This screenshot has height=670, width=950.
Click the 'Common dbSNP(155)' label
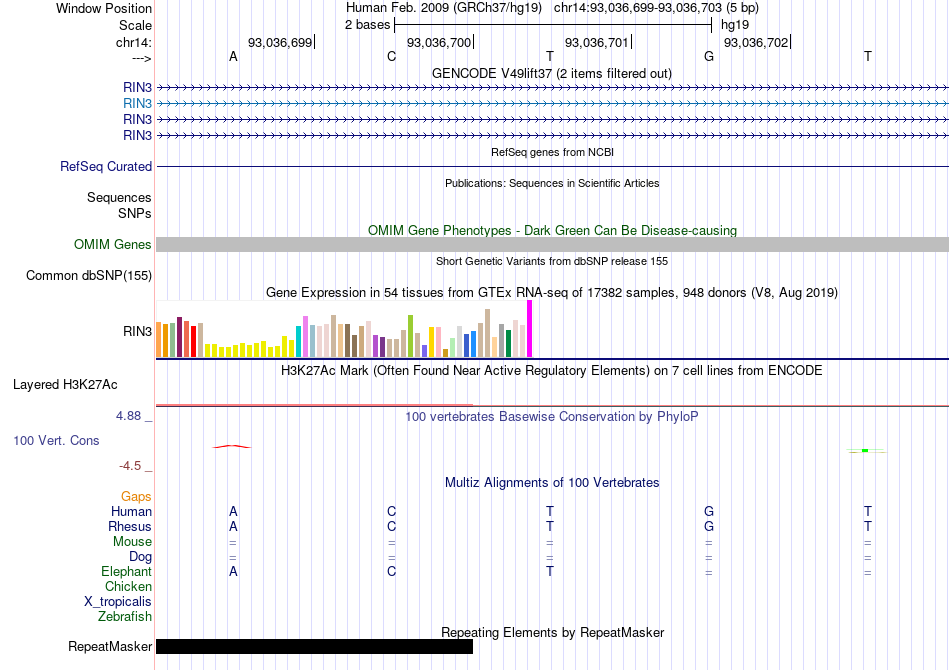point(89,276)
